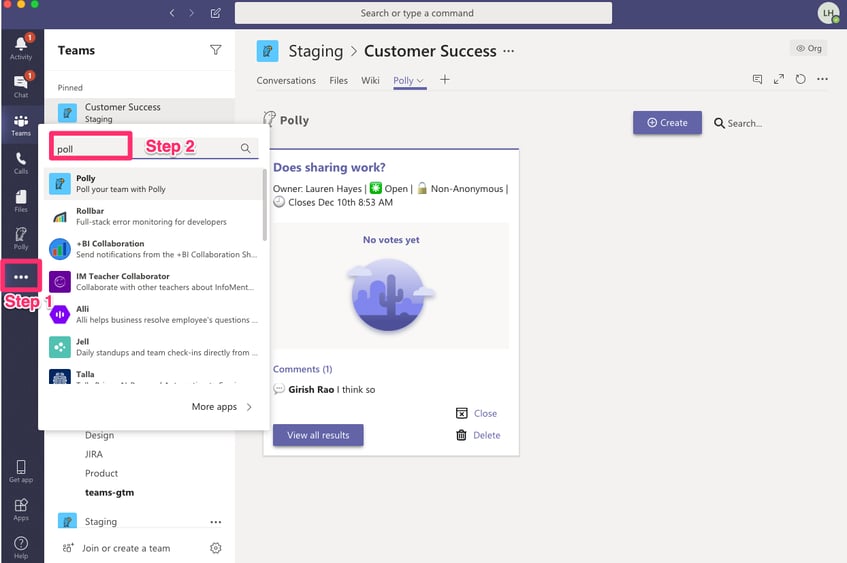Select the Alli app
The height and width of the screenshot is (563, 847).
point(153,314)
